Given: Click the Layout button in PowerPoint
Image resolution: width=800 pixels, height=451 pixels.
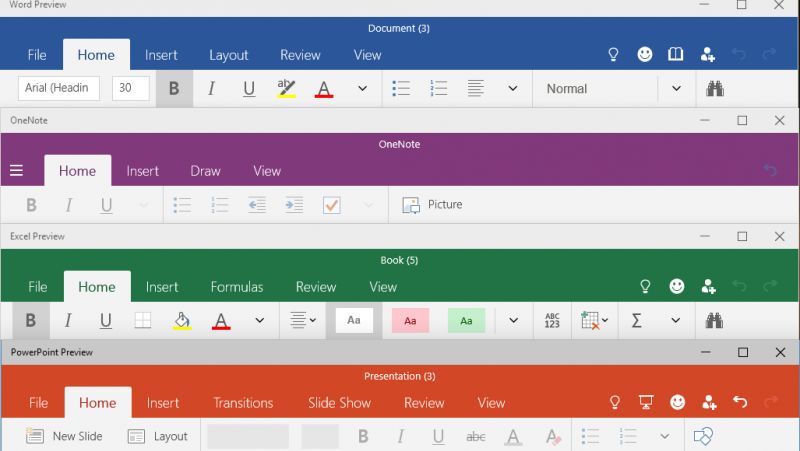Looking at the screenshot, I should [x=157, y=436].
